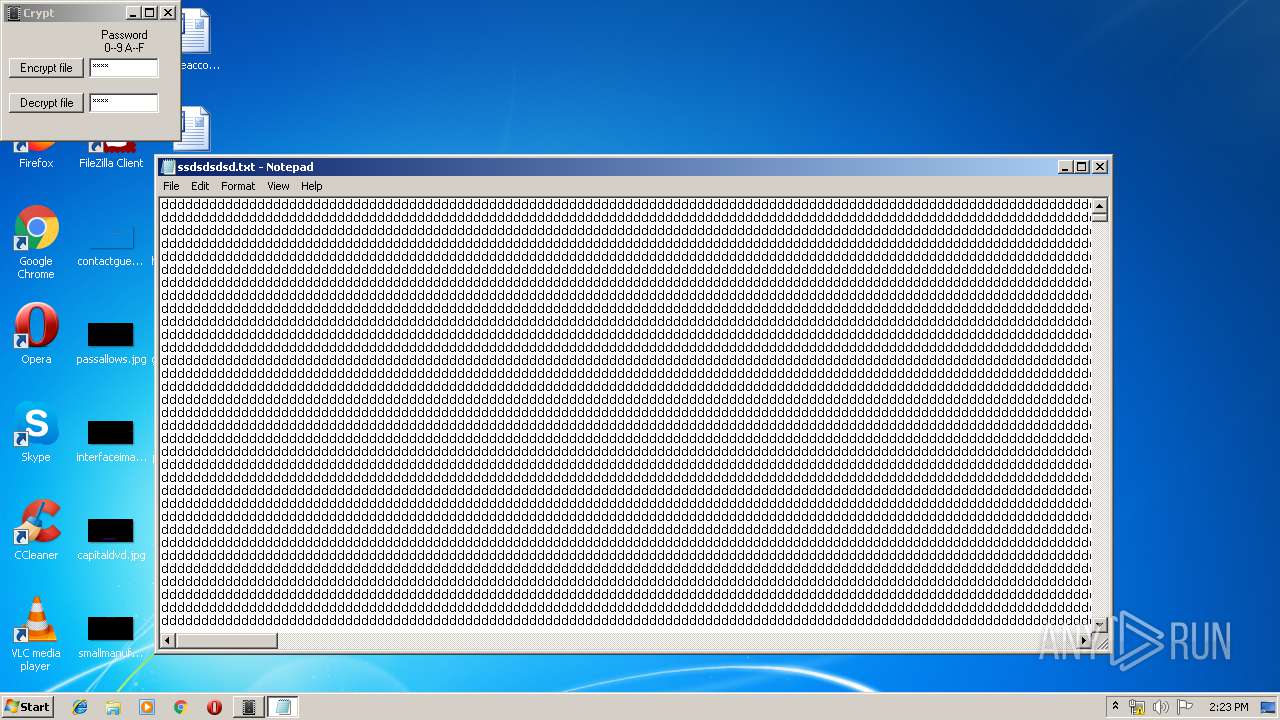Click Notepad's vertical scrollbar up arrow
Screen dimensions: 1280x720
click(1099, 207)
